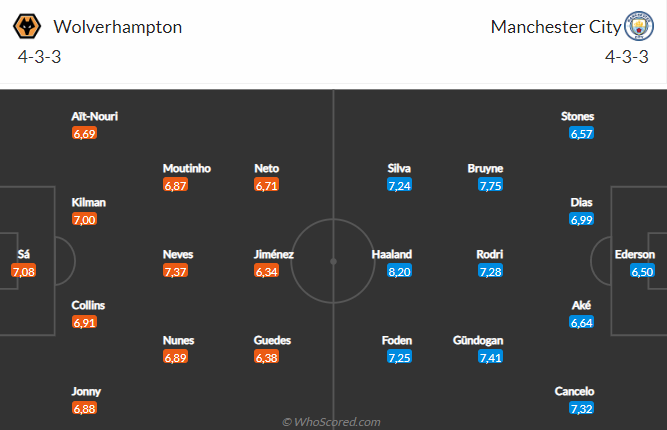Select Haaland's 8,20 rating badge
667x430 pixels.
pos(399,271)
